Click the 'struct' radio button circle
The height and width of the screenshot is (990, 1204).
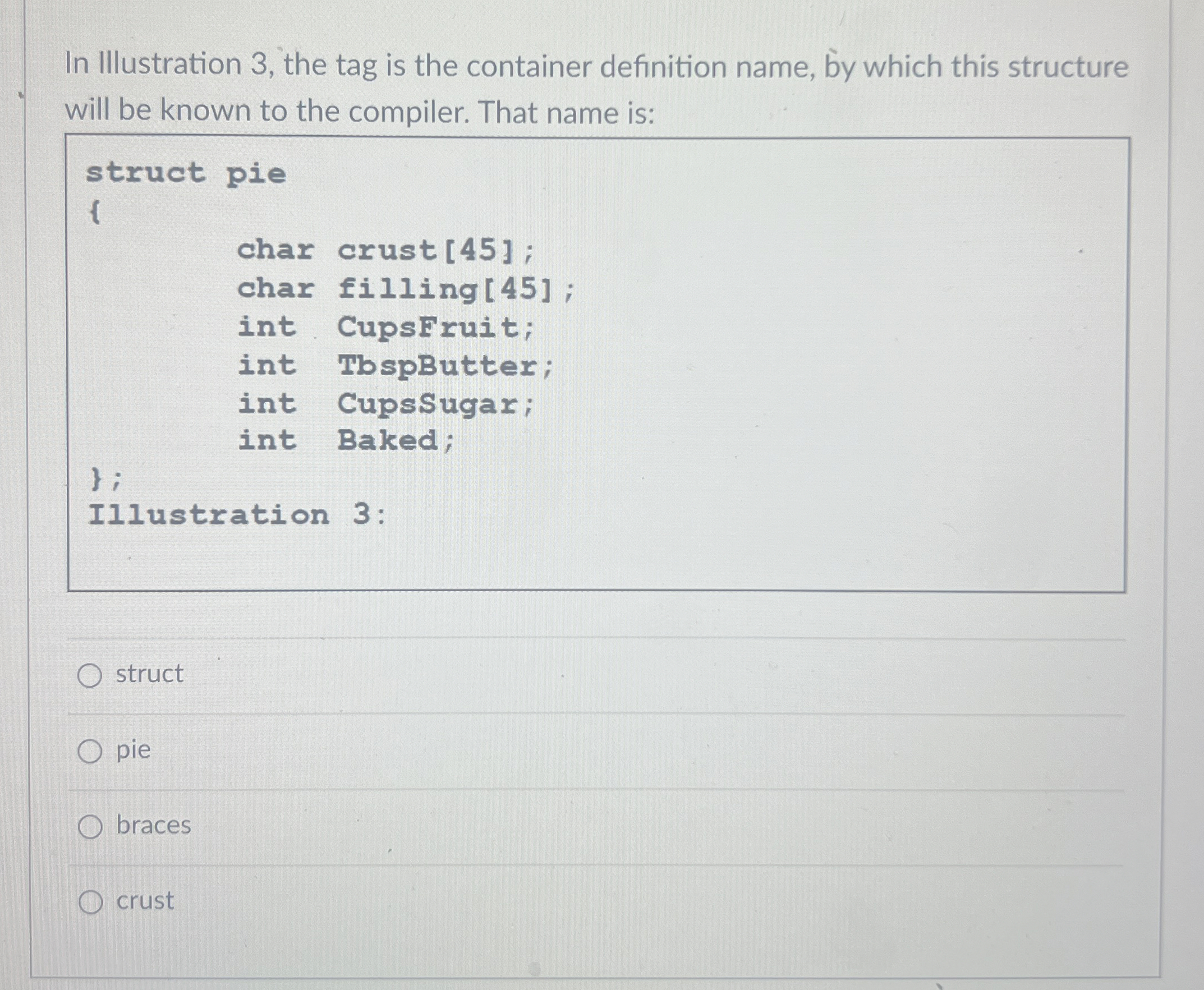(91, 676)
